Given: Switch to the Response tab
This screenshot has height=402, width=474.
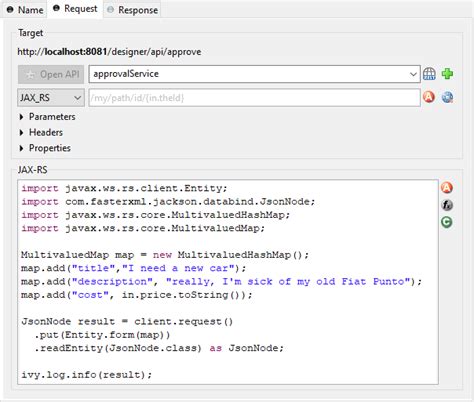Looking at the screenshot, I should [132, 10].
